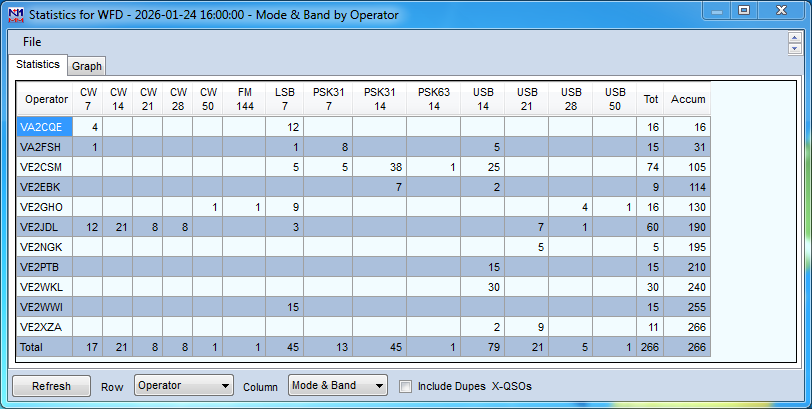Screen dimensions: 812x409
Task: Switch to the Graph tab
Action: click(x=87, y=66)
